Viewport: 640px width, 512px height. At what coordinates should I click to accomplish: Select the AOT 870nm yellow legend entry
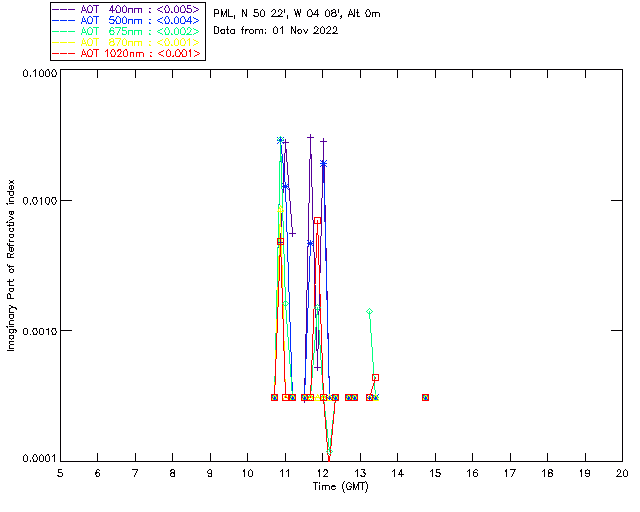point(127,42)
